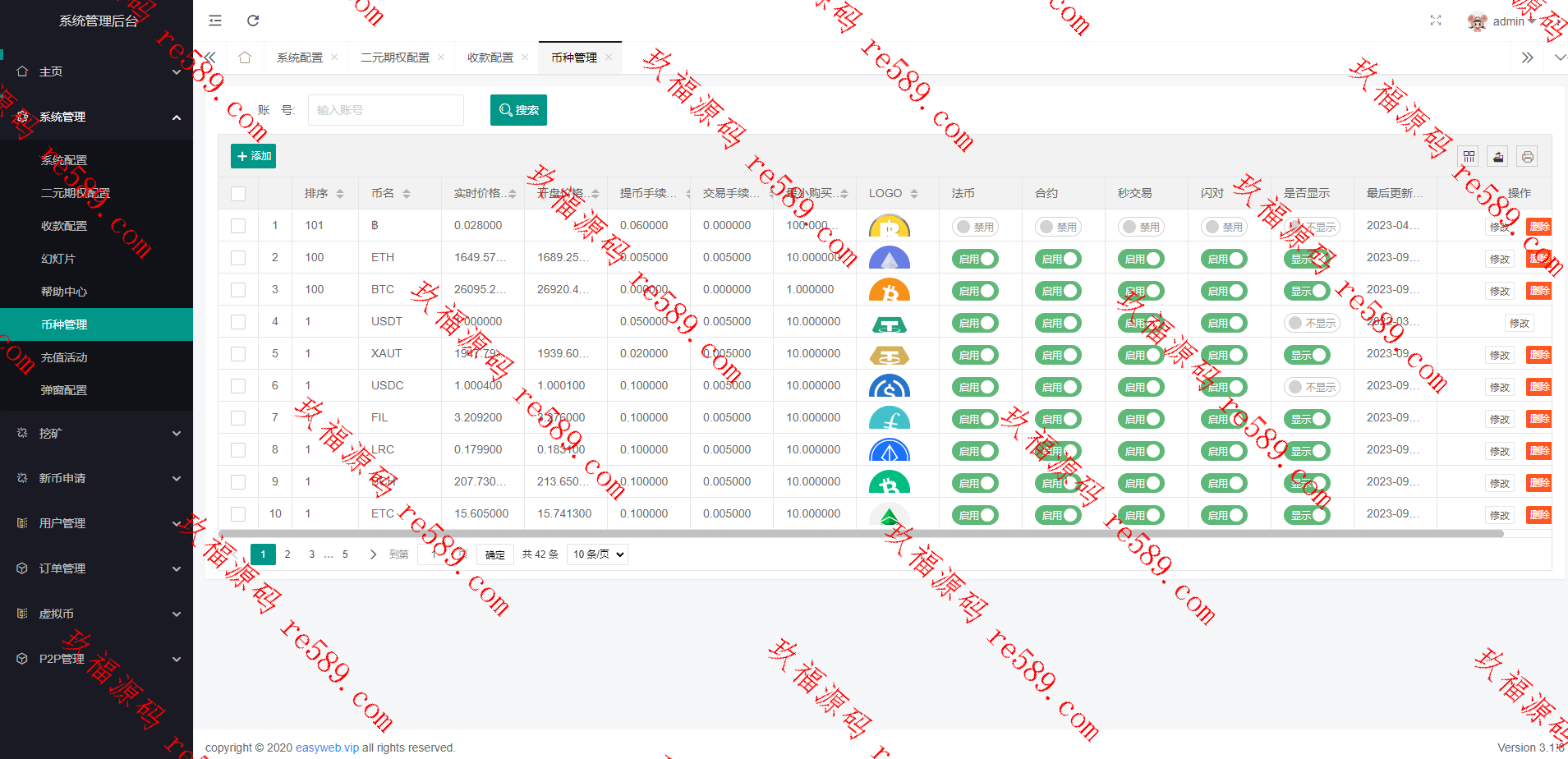The image size is (1568, 759).
Task: Close the 系统配置 tab
Action: click(x=334, y=57)
